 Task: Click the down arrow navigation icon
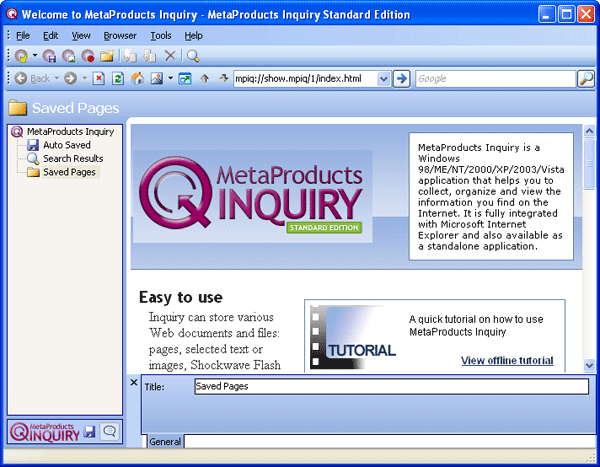click(x=223, y=78)
